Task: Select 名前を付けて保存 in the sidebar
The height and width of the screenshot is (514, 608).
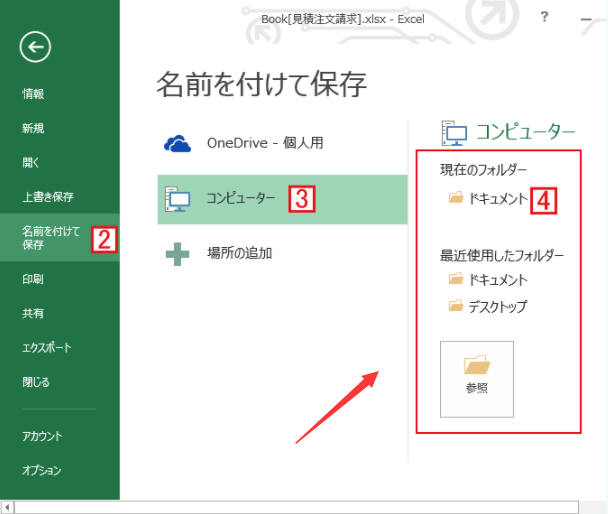Action: click(x=60, y=238)
